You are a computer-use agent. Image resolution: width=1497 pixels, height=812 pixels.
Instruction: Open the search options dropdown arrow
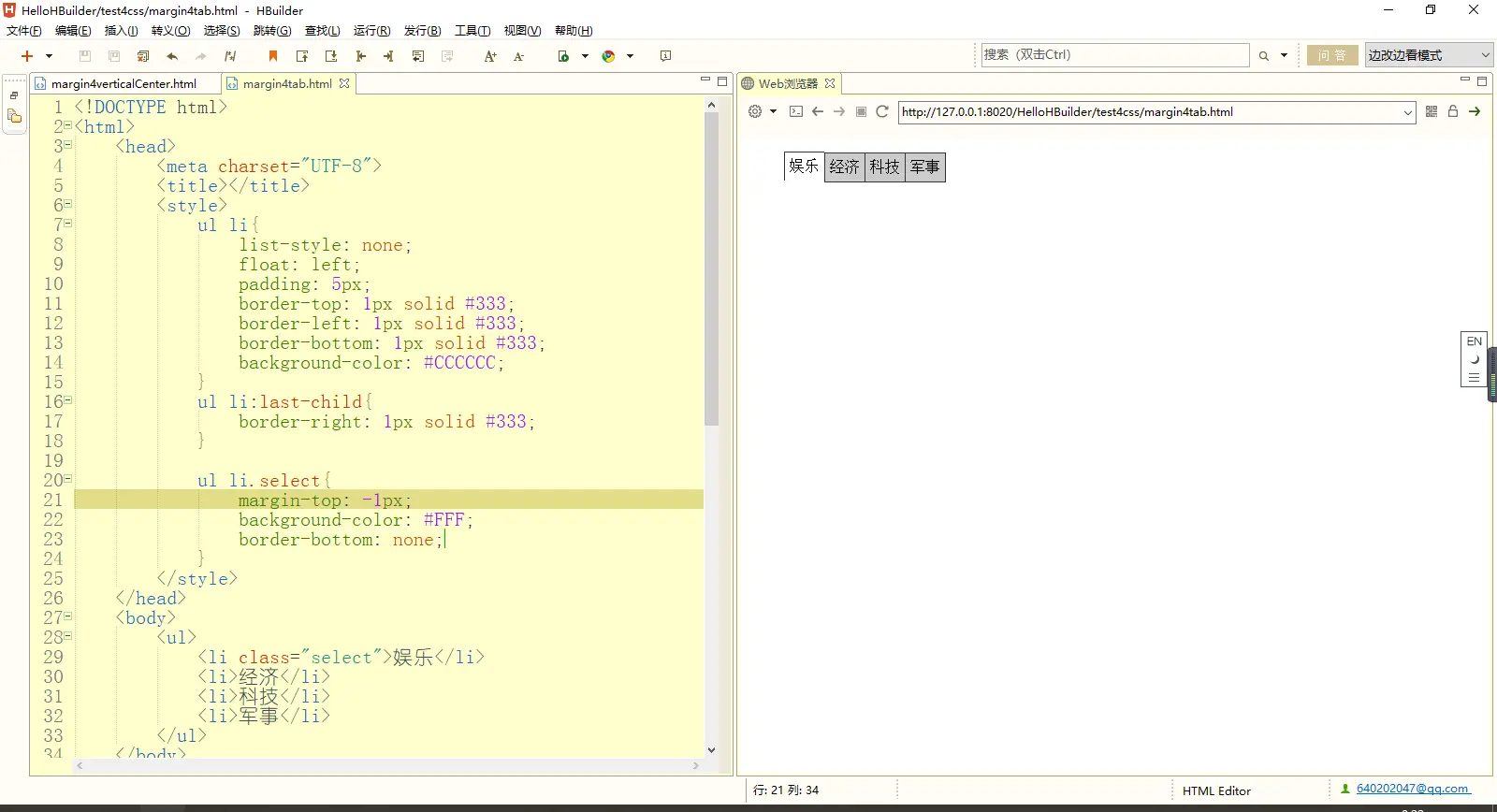click(x=1284, y=56)
